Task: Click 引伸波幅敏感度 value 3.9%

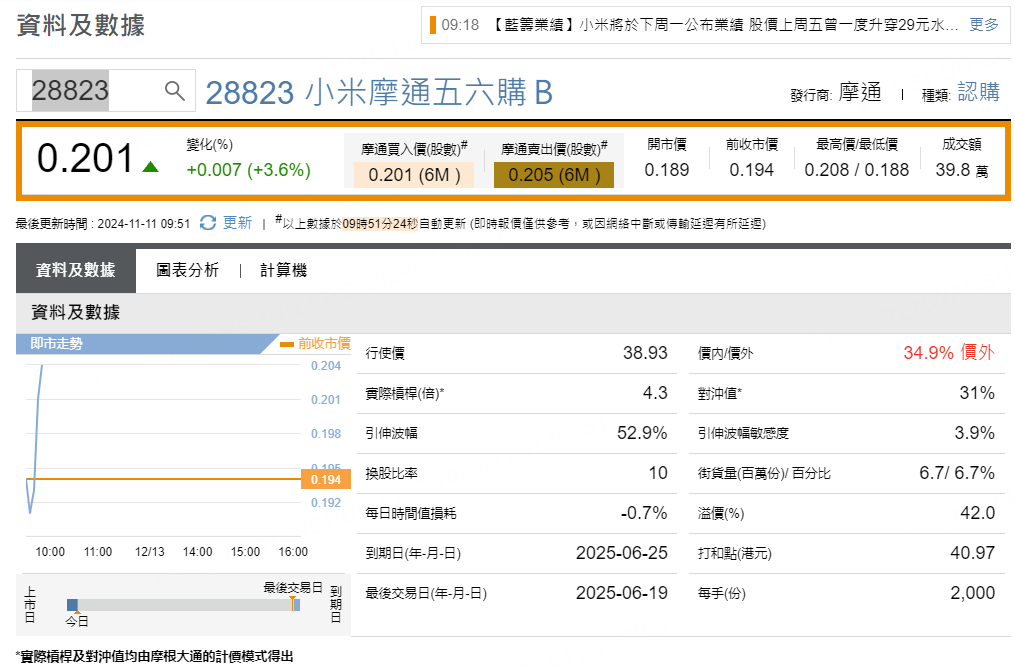Action: pos(974,433)
